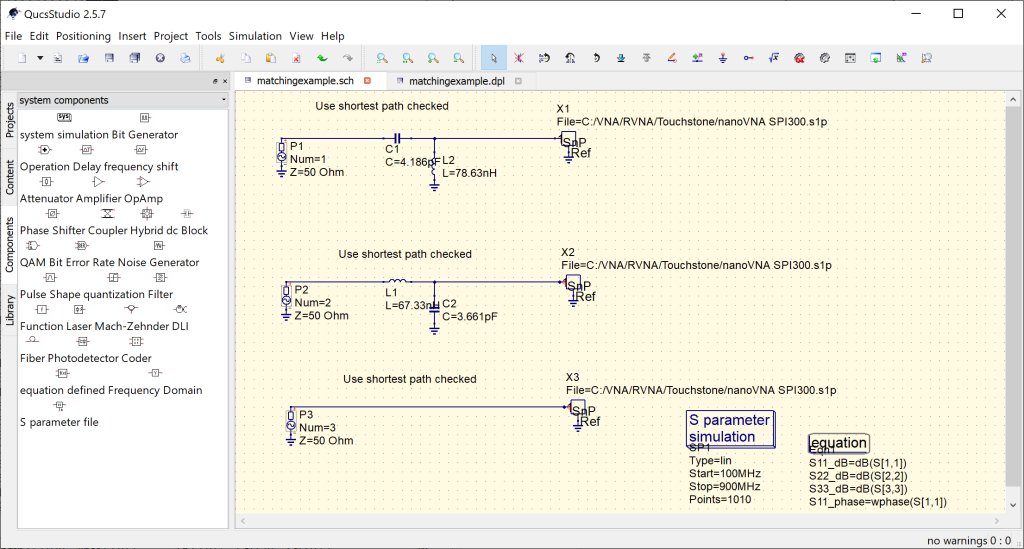Screen dimensions: 1024x549
Task: Select the S parameter simulation block
Action: coord(730,428)
